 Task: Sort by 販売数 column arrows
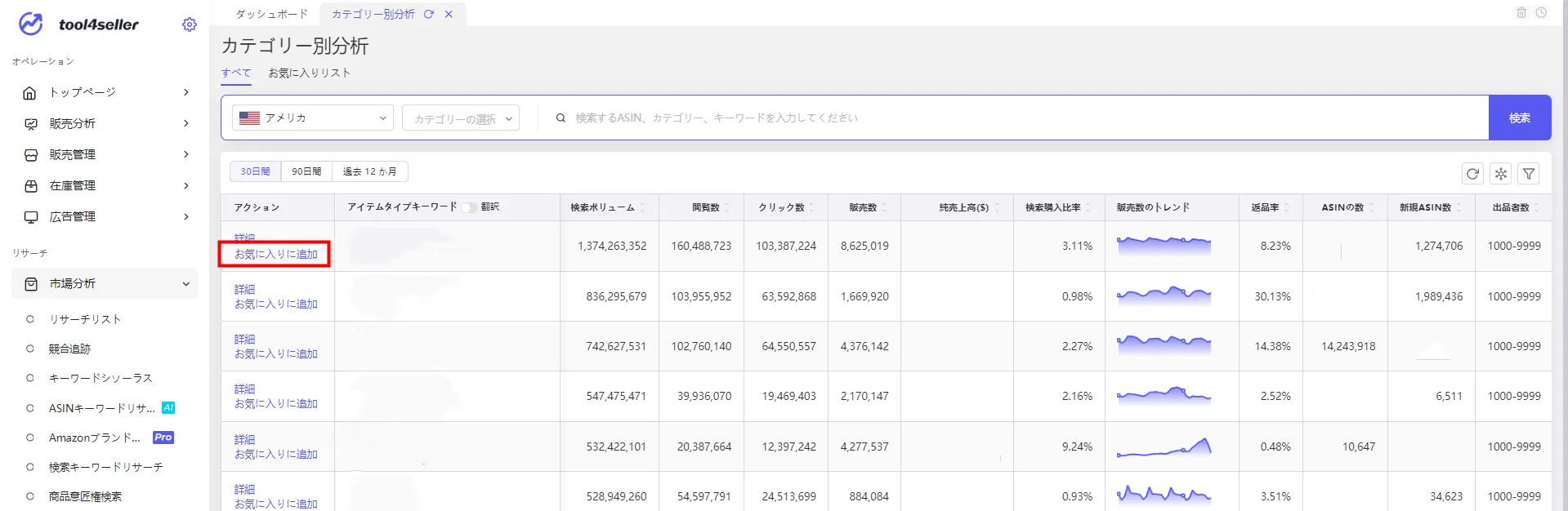click(x=884, y=207)
